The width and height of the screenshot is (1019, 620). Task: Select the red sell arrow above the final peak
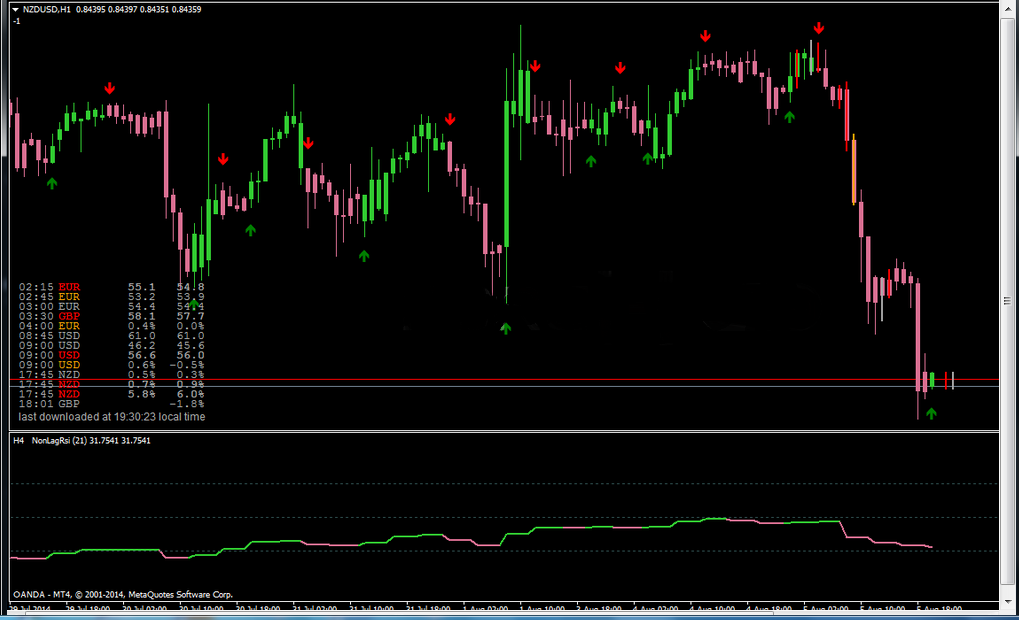click(819, 28)
